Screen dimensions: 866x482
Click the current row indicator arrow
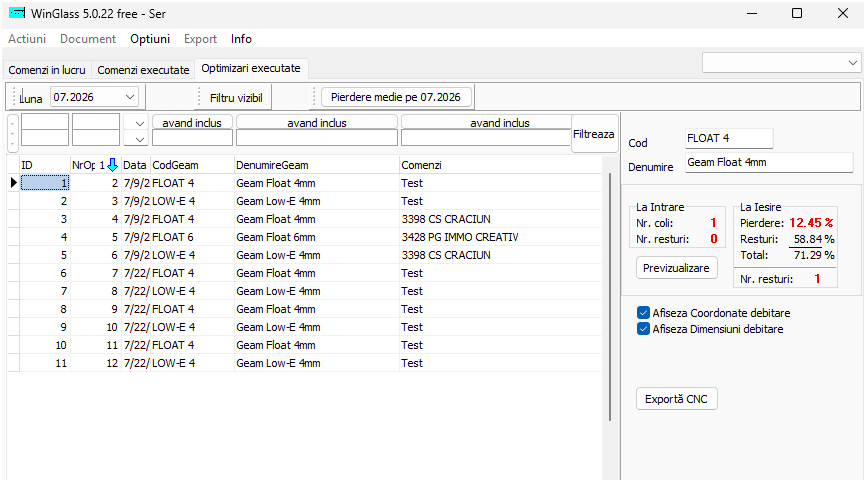tap(13, 183)
